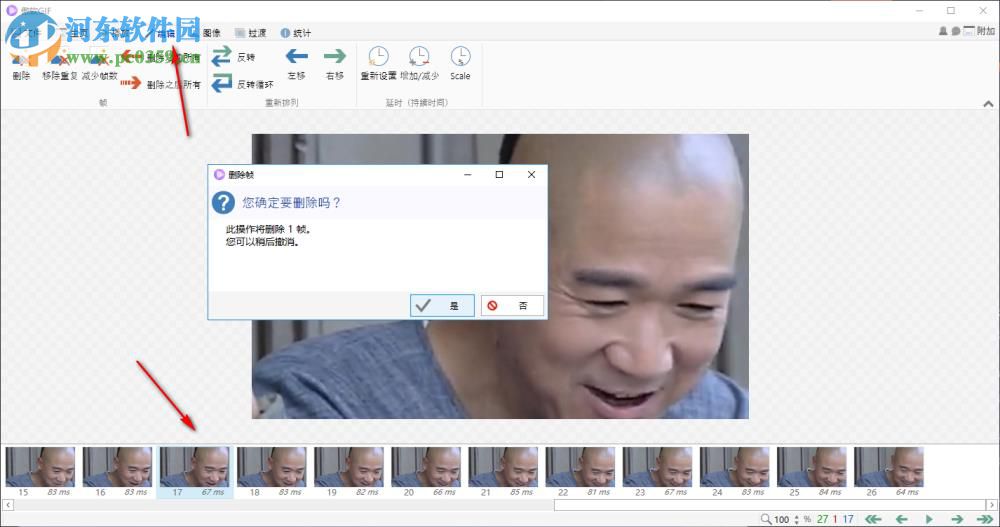
Task: Click the 82 ms delay under frame 19
Action: (x=367, y=493)
